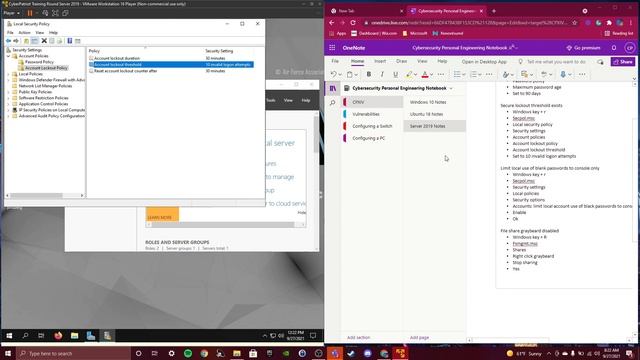Toggle Underline formatting in OneNote
Screen dimensions: 640x360
(x=395, y=74)
